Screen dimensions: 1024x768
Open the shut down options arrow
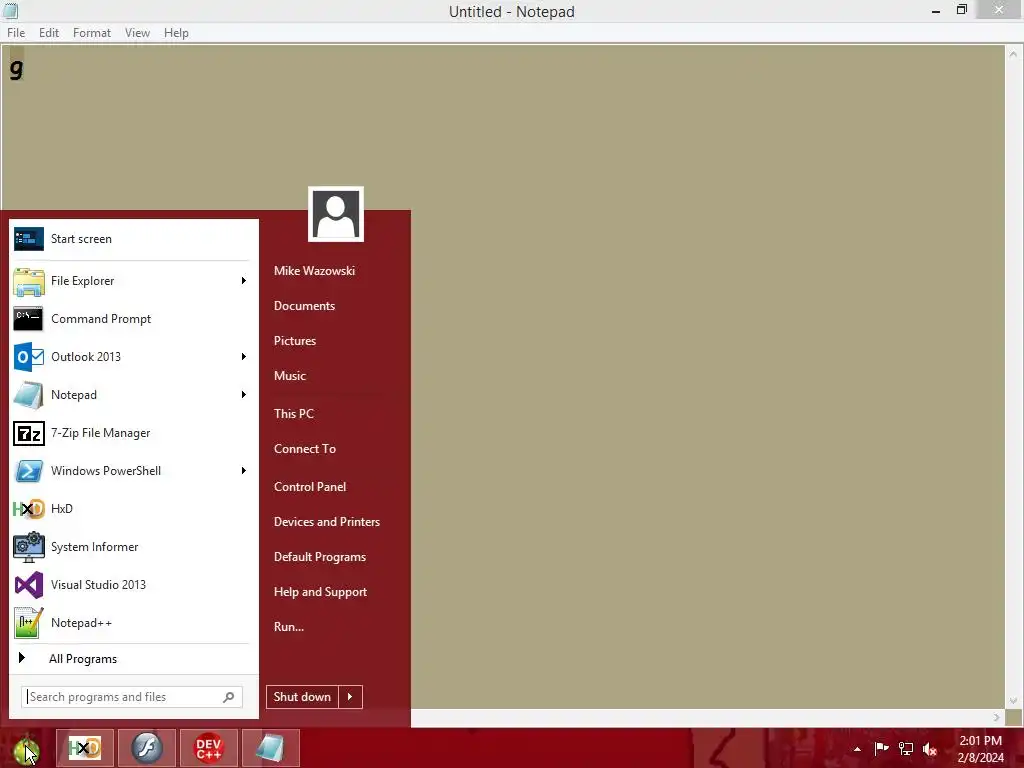coord(350,697)
